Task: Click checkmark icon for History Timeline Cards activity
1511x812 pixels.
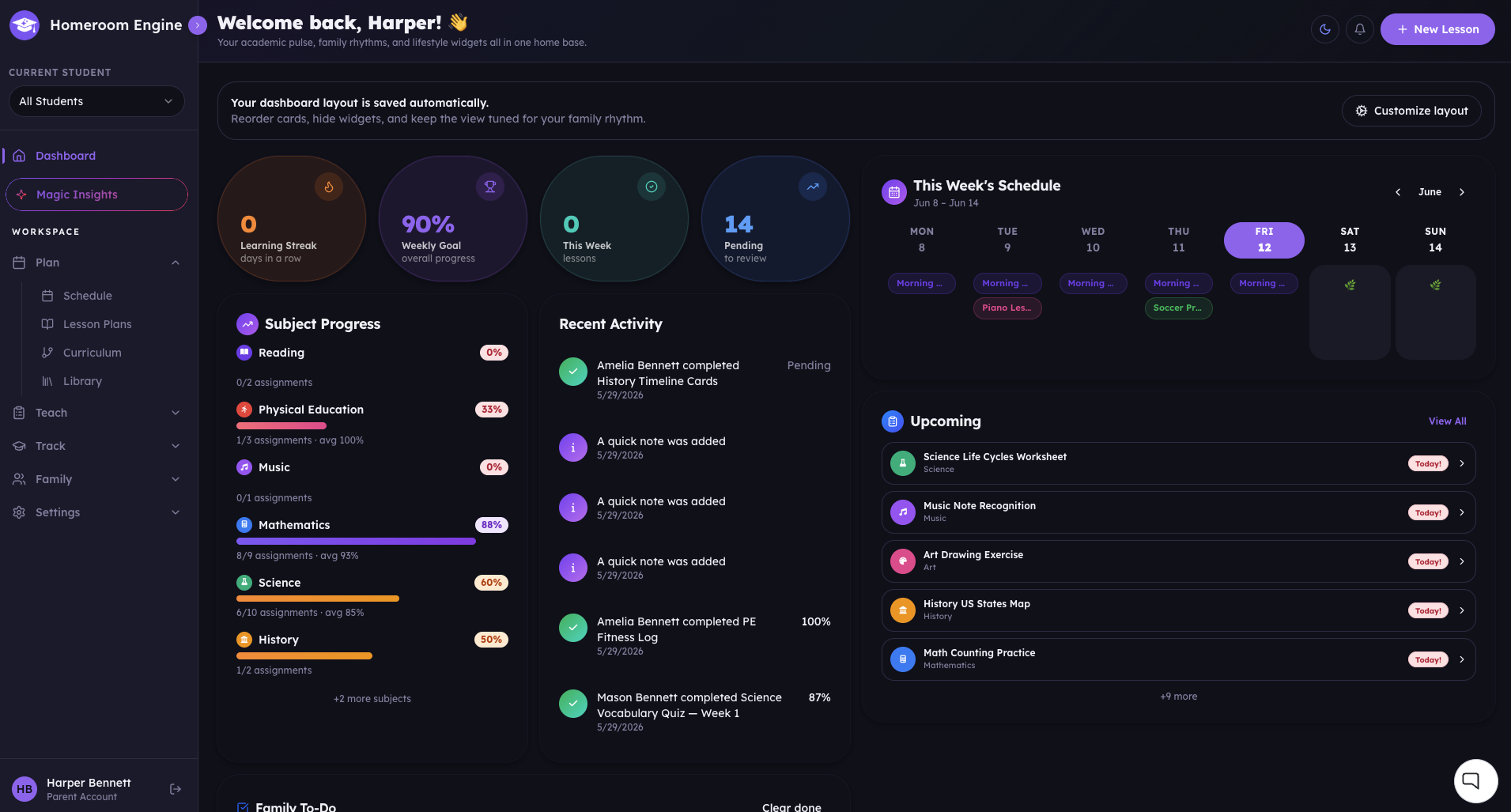Action: pyautogui.click(x=573, y=372)
